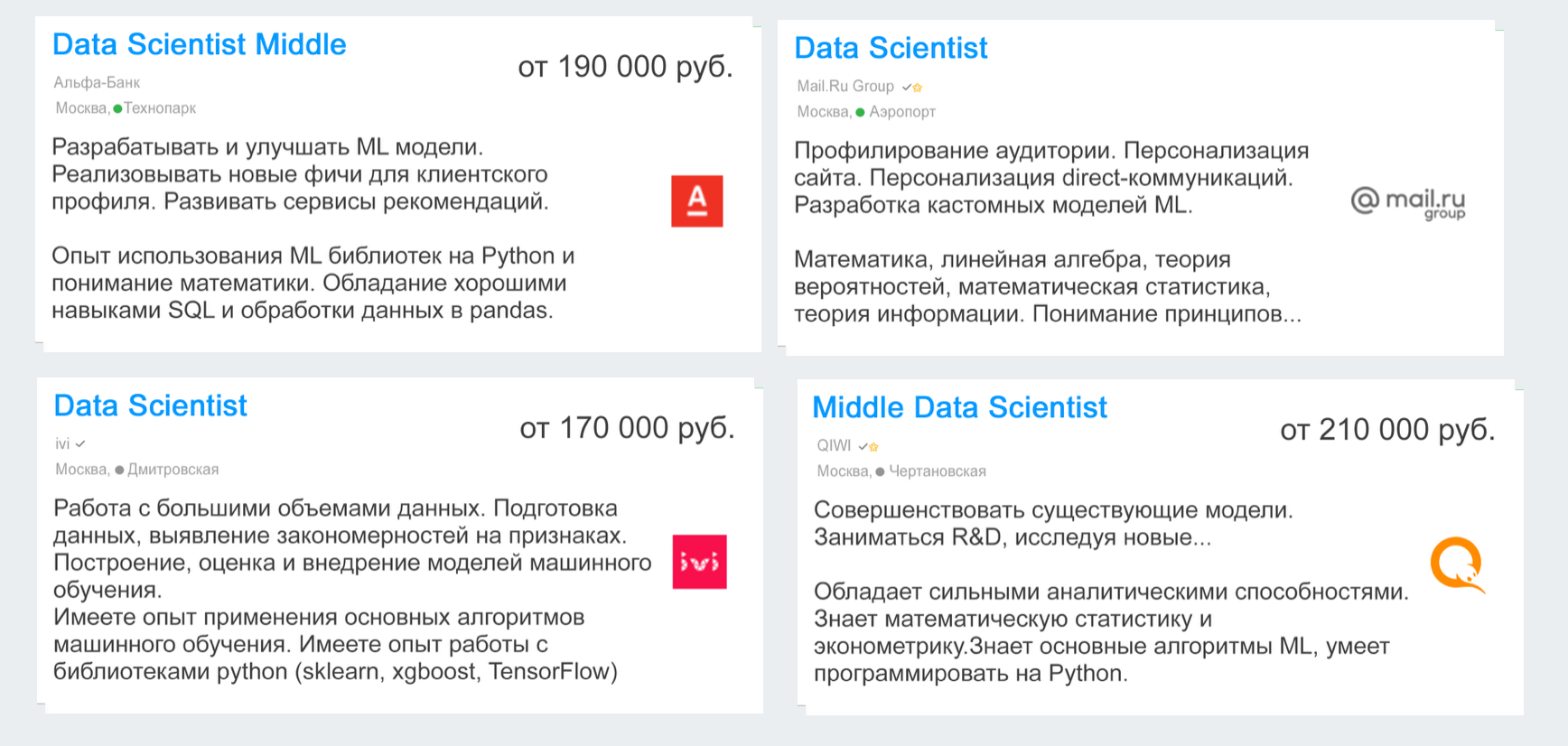Click the green metro dot near Технопарк
Image resolution: width=1568 pixels, height=746 pixels.
(116, 107)
